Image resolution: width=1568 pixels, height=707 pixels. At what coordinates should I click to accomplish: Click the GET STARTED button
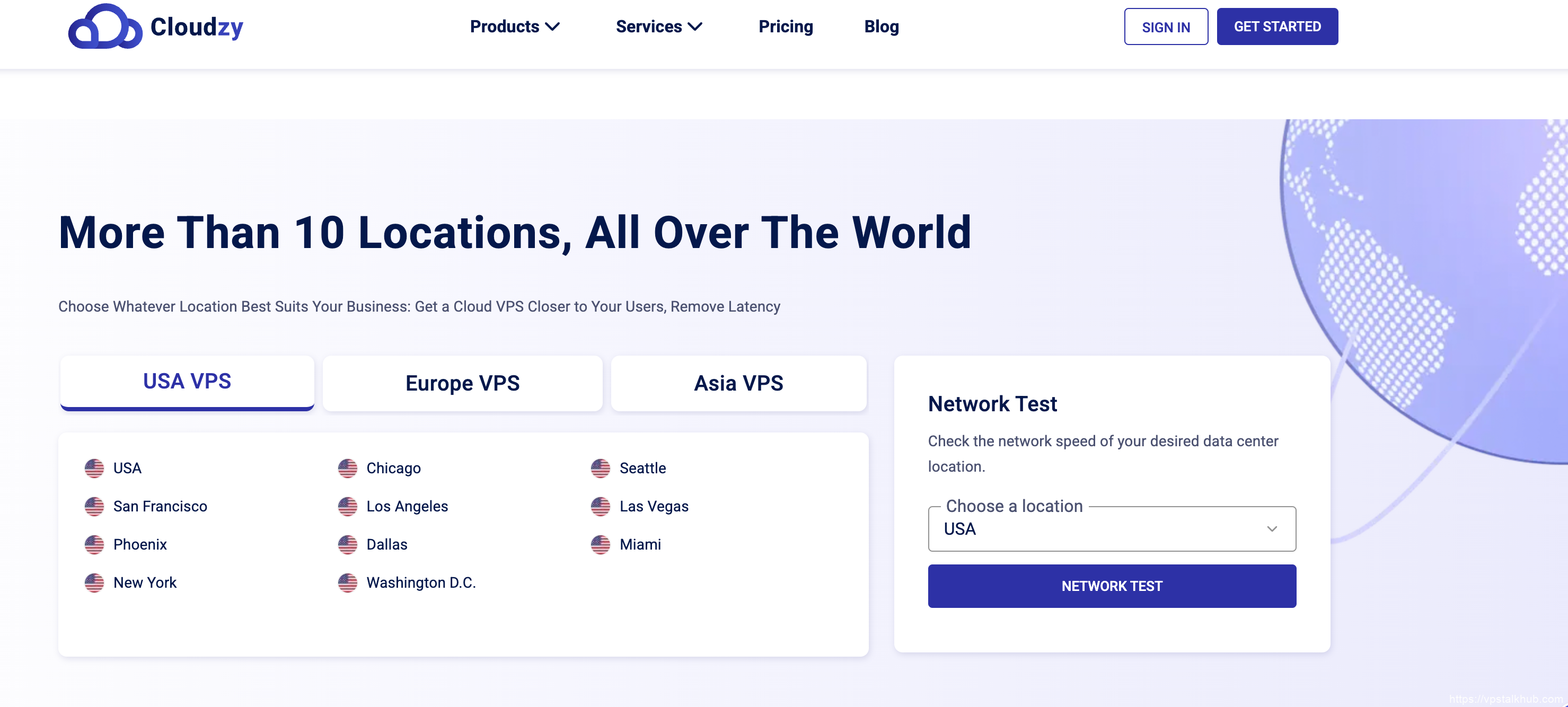point(1277,27)
